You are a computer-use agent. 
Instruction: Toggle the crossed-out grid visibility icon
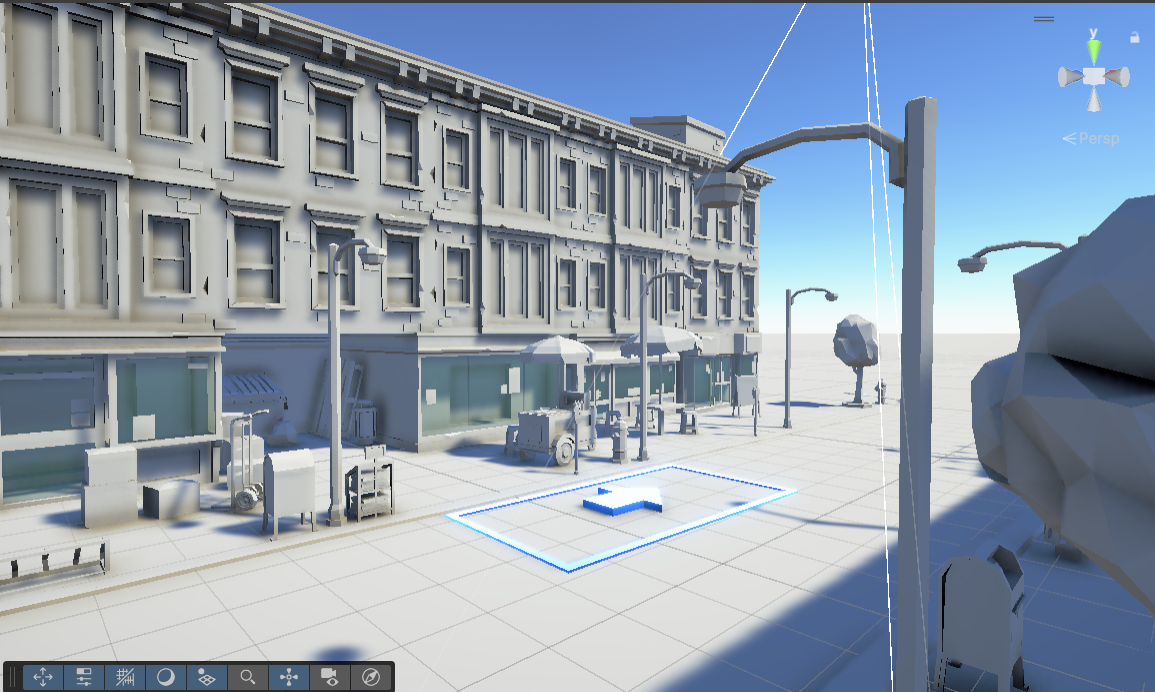123,677
